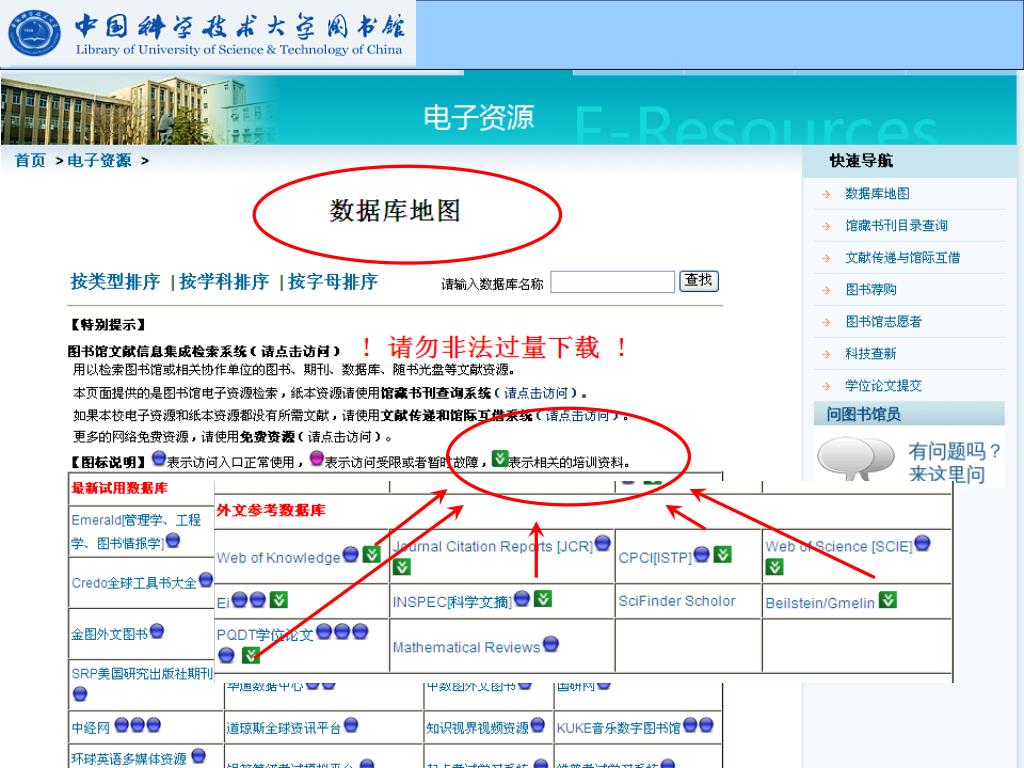
Task: Click the blue access icon under SRP美国研究出版社期刊
Action: [x=80, y=694]
